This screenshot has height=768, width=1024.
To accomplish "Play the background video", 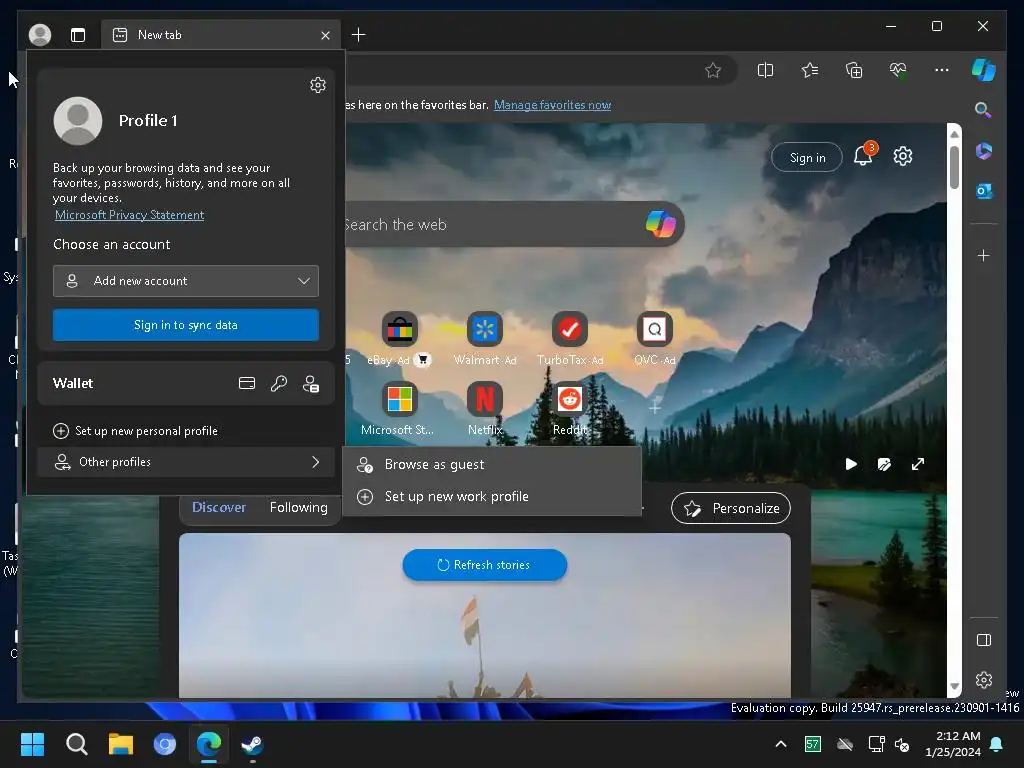I will click(x=851, y=464).
